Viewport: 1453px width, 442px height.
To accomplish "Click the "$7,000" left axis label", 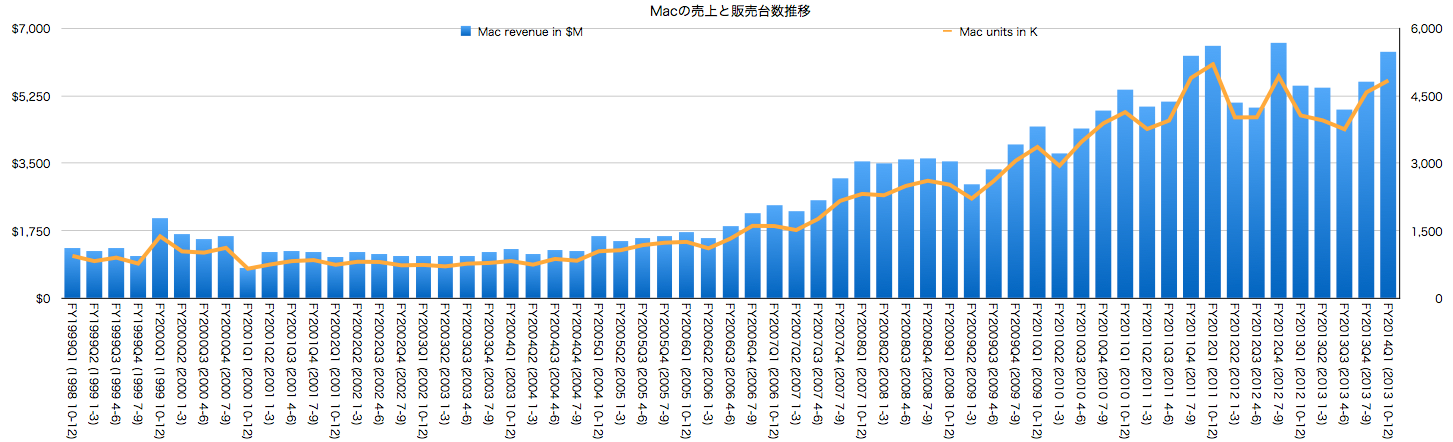I will coord(29,28).
